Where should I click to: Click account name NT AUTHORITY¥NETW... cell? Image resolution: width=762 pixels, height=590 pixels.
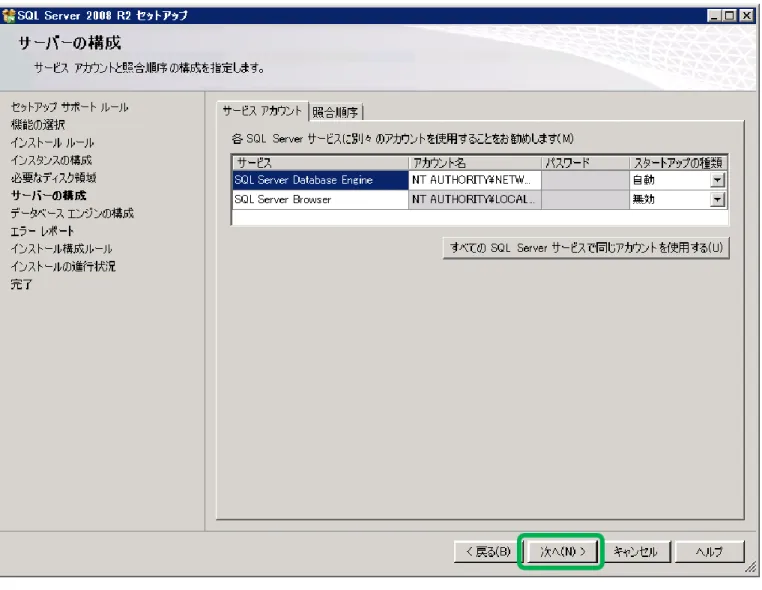point(475,180)
